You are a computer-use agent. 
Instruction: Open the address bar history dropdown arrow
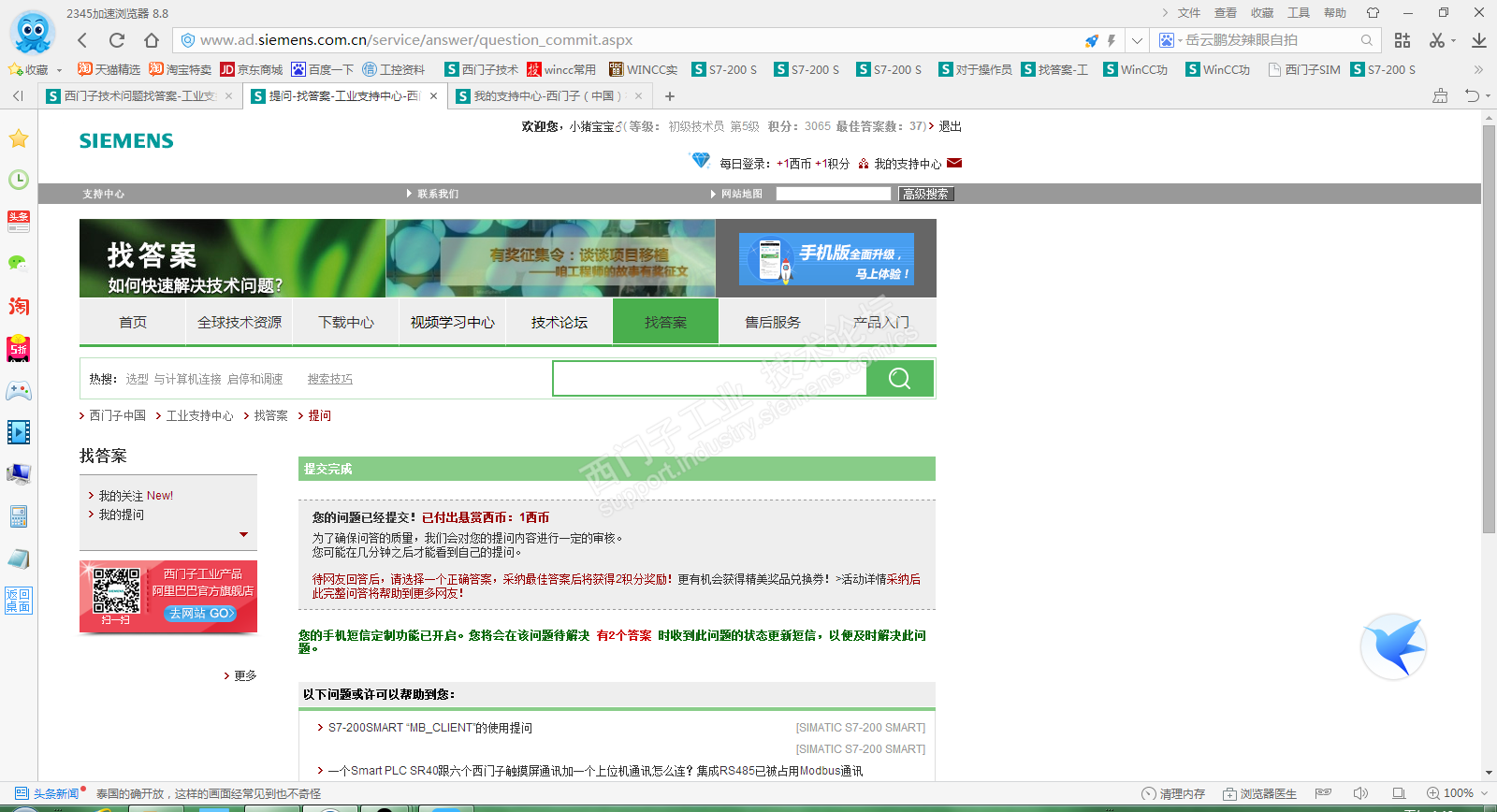(x=1137, y=40)
